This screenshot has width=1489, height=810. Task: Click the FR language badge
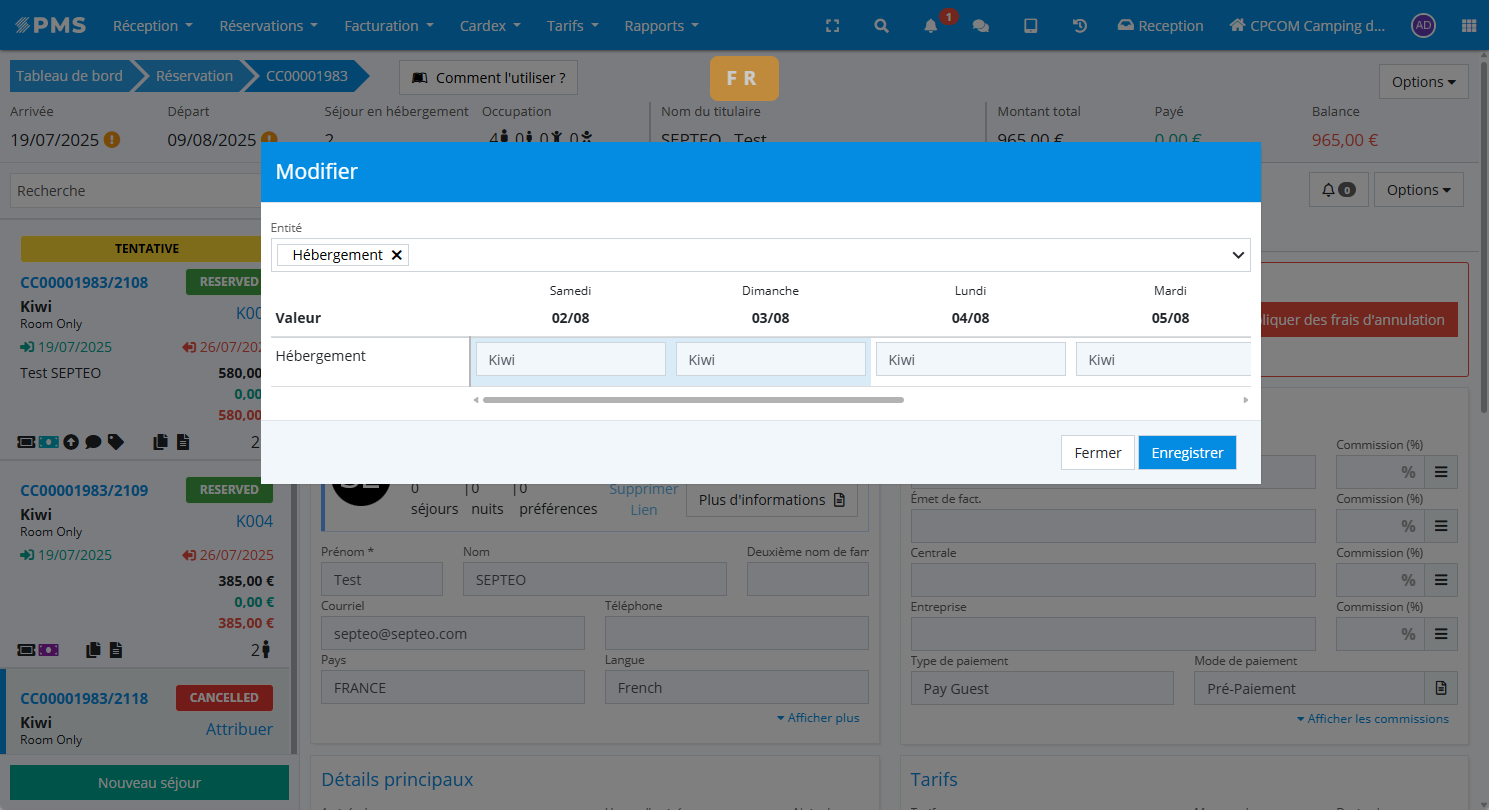[744, 78]
